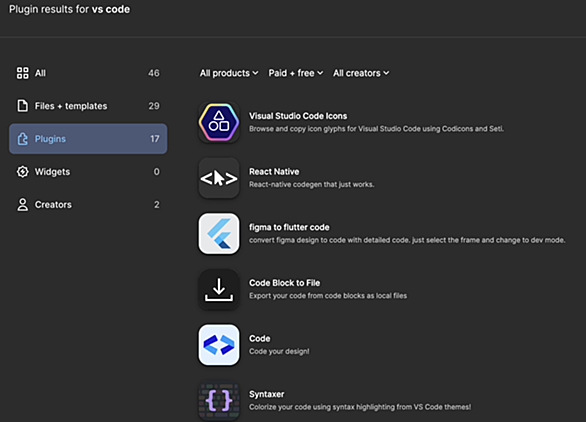
Task: Open the Syntaxer title link
Action: 266,394
